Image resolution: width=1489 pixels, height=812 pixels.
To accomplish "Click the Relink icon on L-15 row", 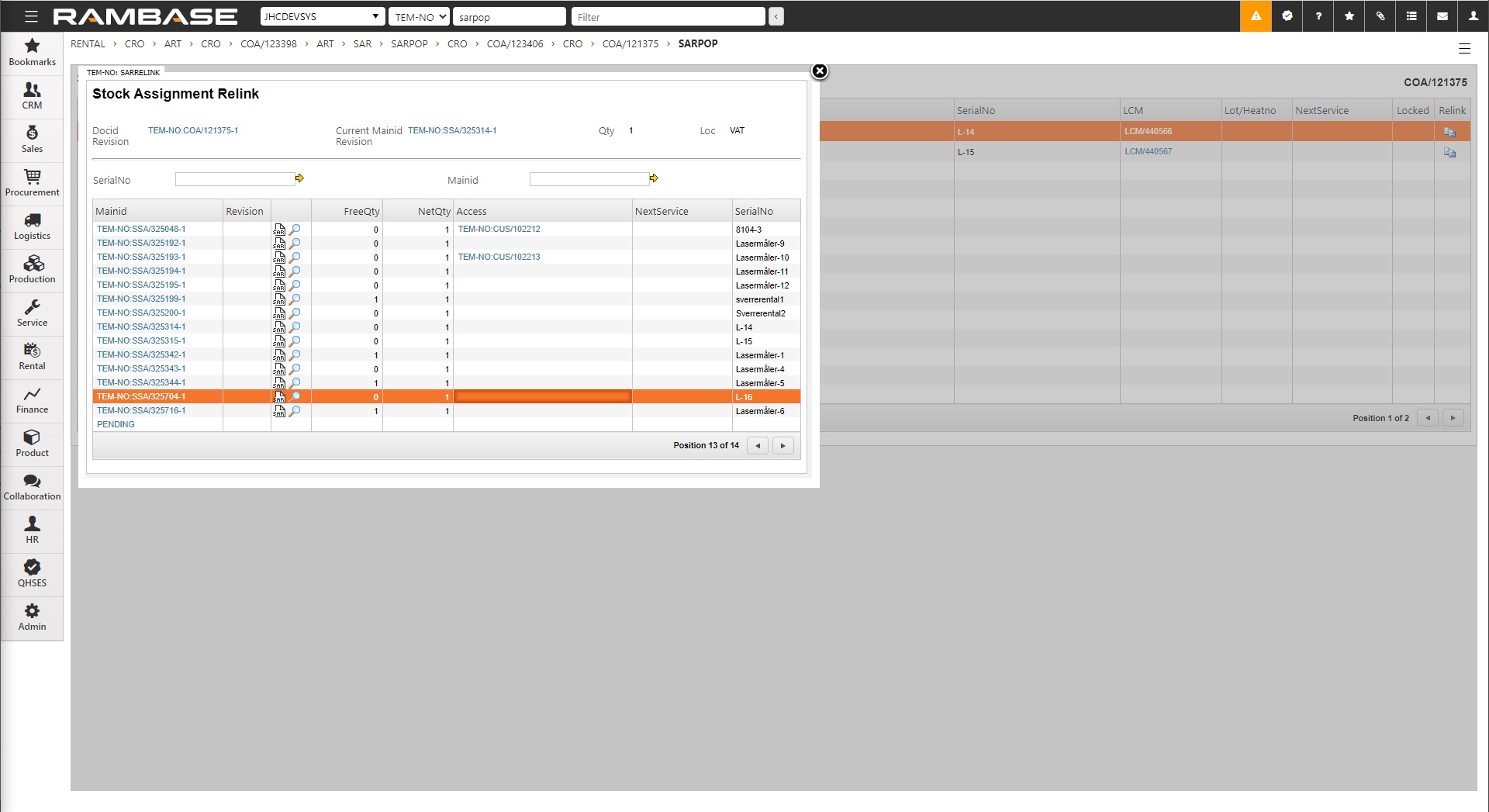I will tap(1449, 153).
